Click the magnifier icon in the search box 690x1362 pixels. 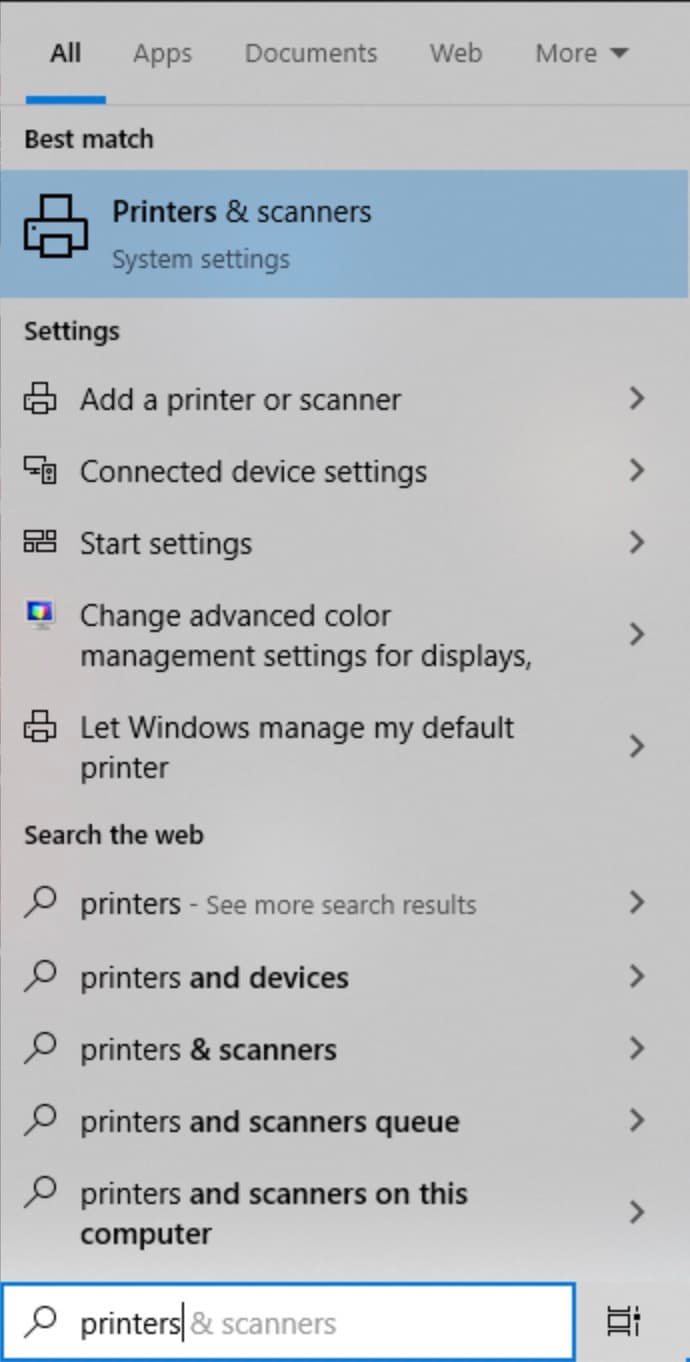click(x=40, y=1321)
